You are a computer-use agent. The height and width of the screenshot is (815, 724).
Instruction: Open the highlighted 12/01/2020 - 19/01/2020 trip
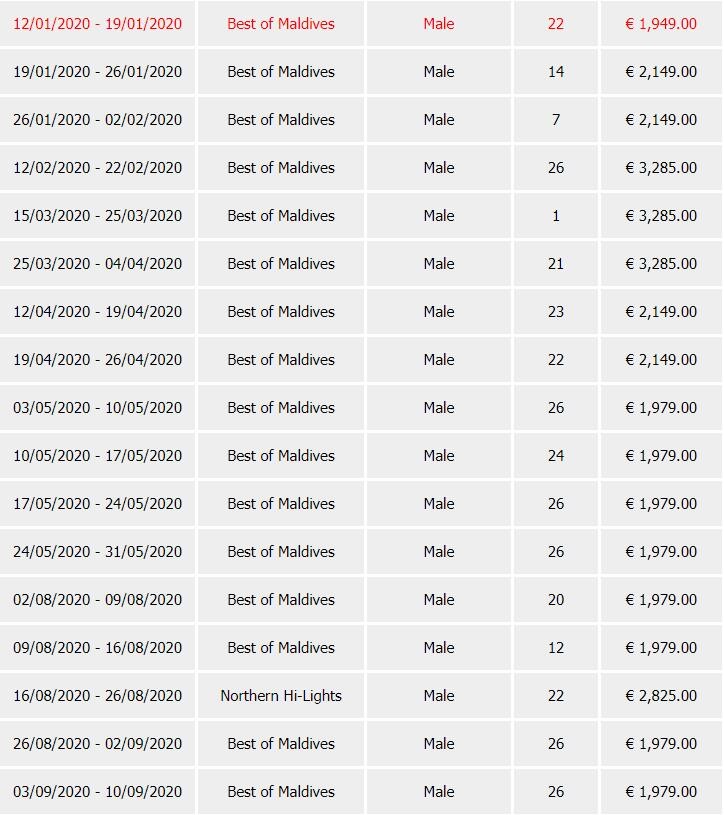pos(98,23)
